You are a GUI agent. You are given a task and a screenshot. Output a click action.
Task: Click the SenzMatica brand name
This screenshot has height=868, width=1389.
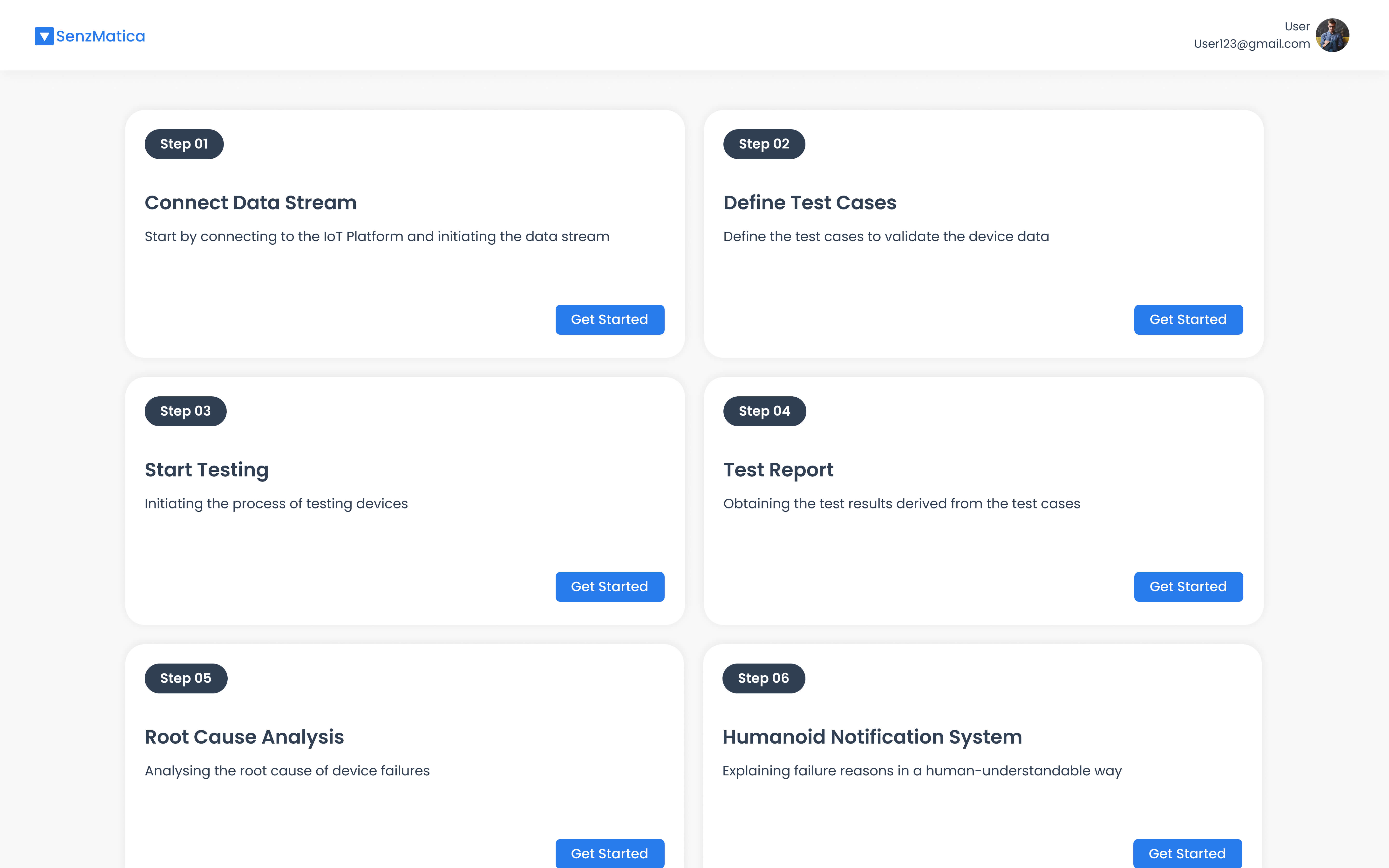pyautogui.click(x=101, y=36)
